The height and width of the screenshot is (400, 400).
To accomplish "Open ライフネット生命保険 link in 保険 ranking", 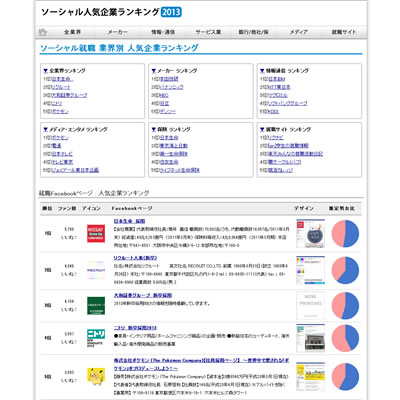I will (180, 170).
